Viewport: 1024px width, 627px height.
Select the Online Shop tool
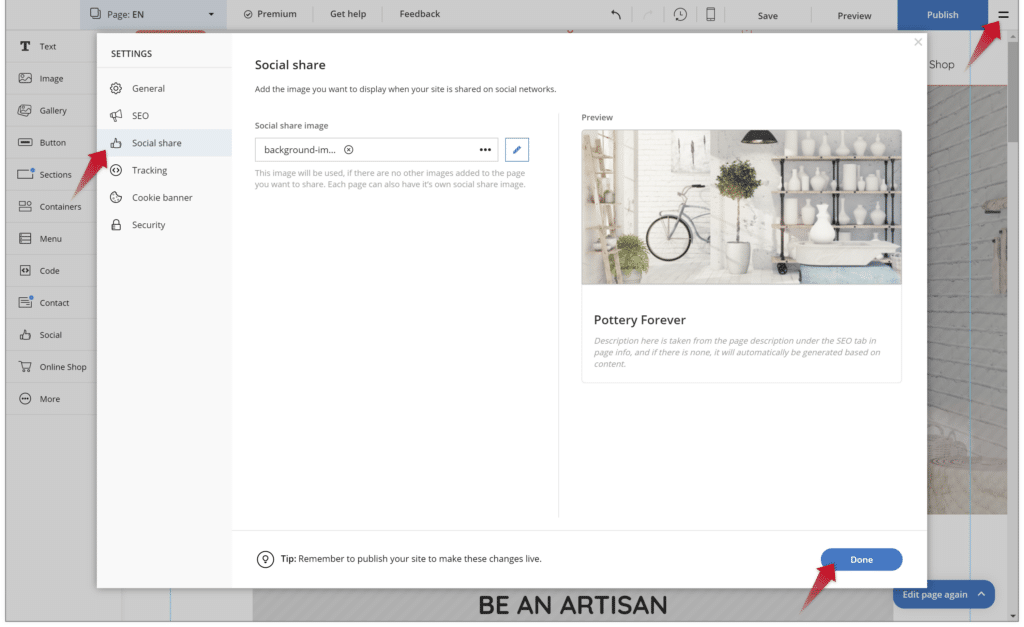pyautogui.click(x=62, y=367)
